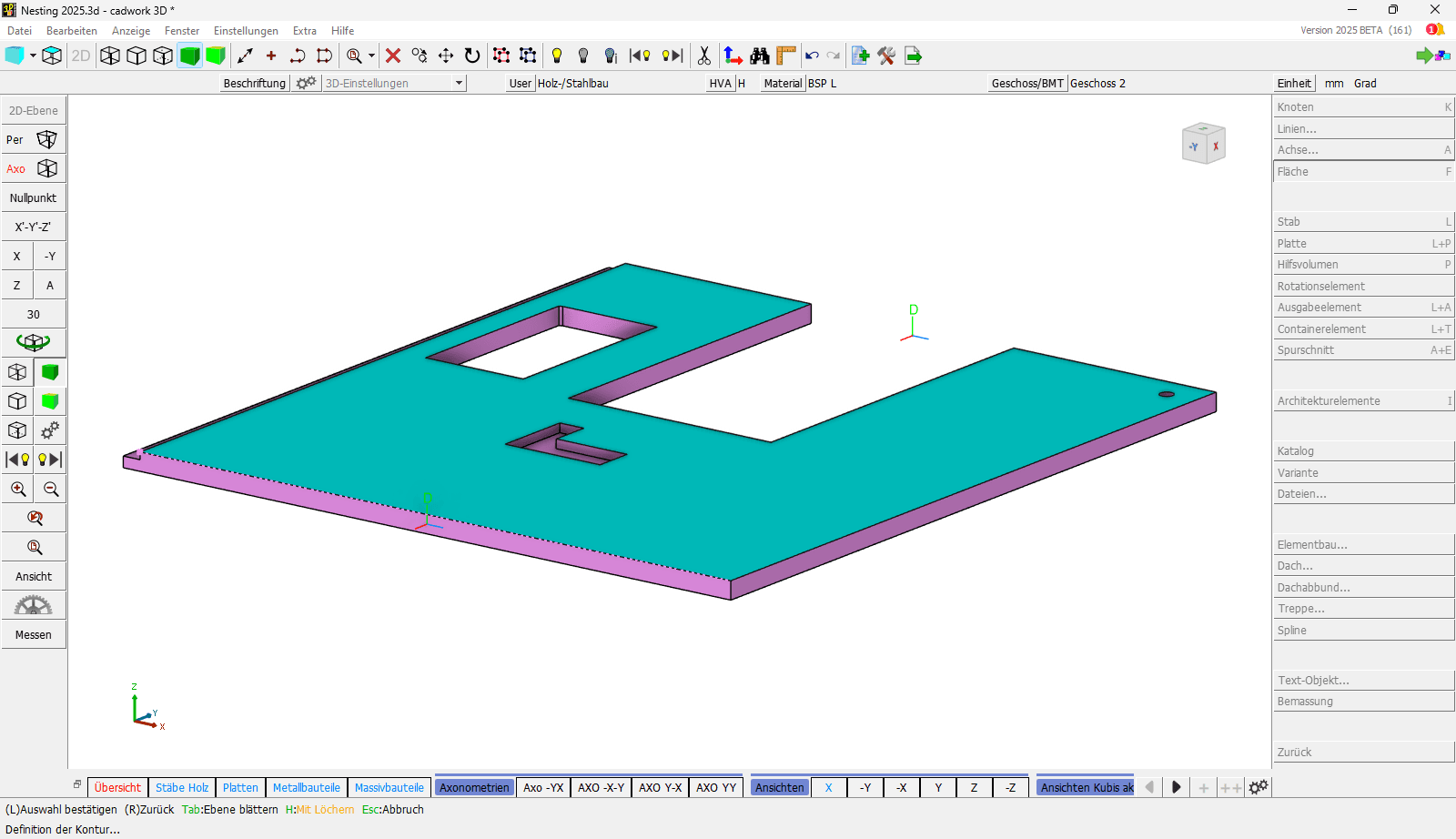Show the next tabs with the black arrow
The width and height of the screenshot is (1456, 839).
1176,787
